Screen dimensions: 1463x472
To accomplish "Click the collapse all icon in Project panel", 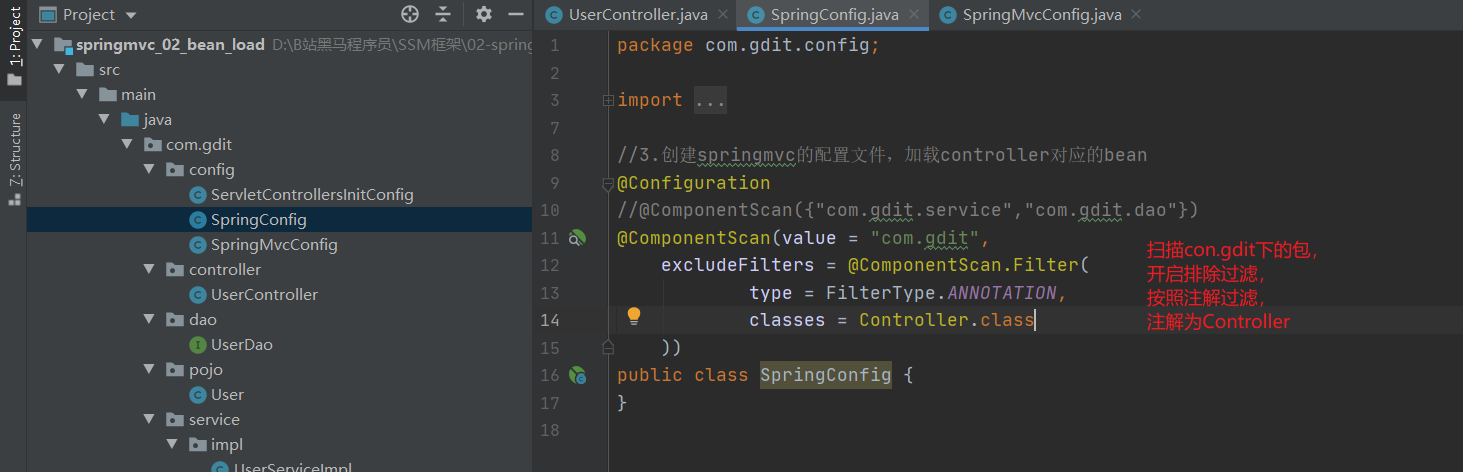I will (445, 14).
